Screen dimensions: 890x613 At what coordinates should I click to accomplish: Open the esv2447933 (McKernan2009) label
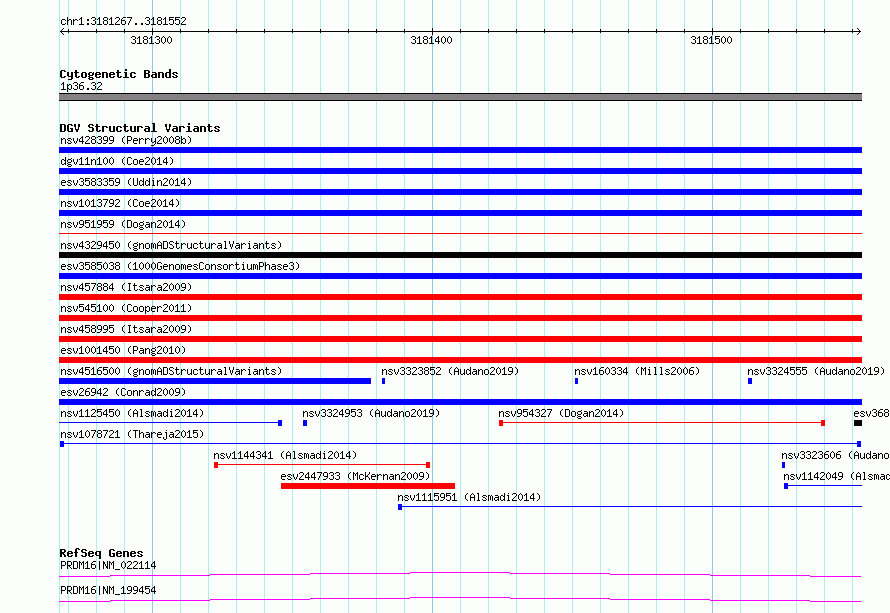[355, 476]
